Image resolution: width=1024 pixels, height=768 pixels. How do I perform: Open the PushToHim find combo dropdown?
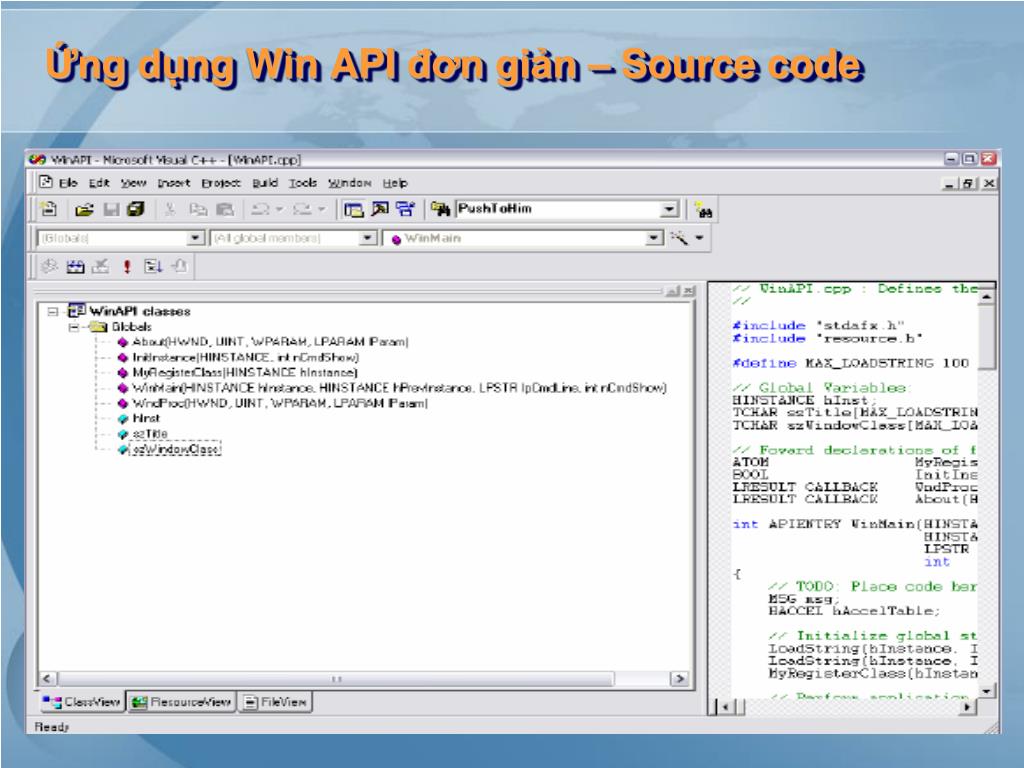pos(669,210)
